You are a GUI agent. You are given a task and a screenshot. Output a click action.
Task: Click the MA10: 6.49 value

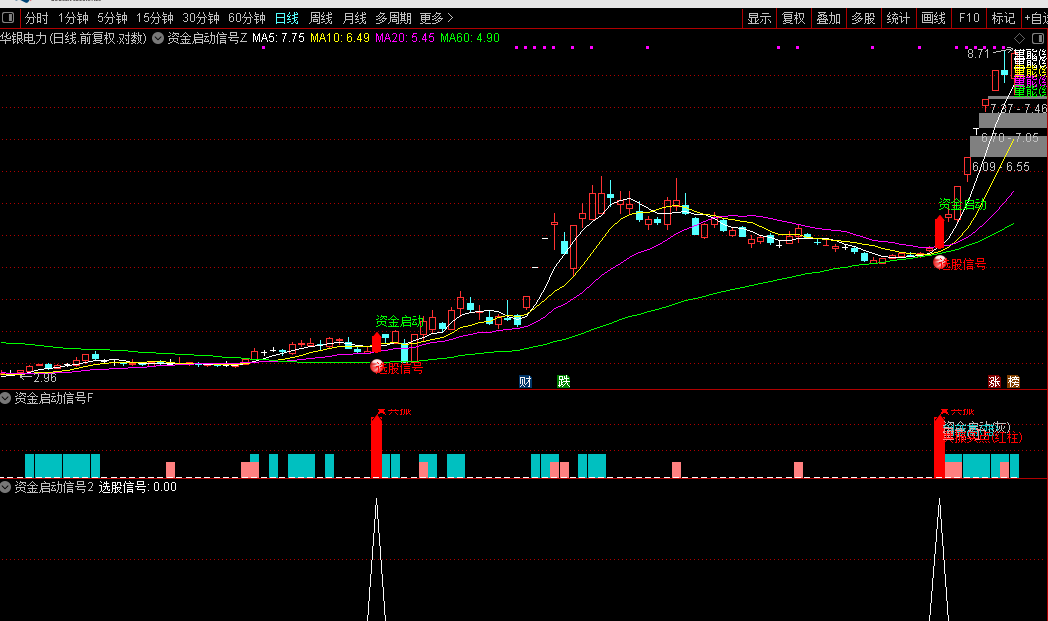(340, 38)
